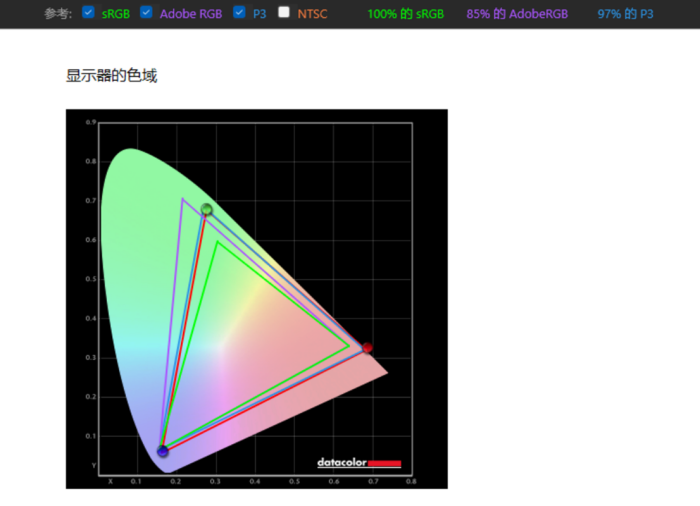
Task: Click the orange NTSC label text
Action: [312, 14]
